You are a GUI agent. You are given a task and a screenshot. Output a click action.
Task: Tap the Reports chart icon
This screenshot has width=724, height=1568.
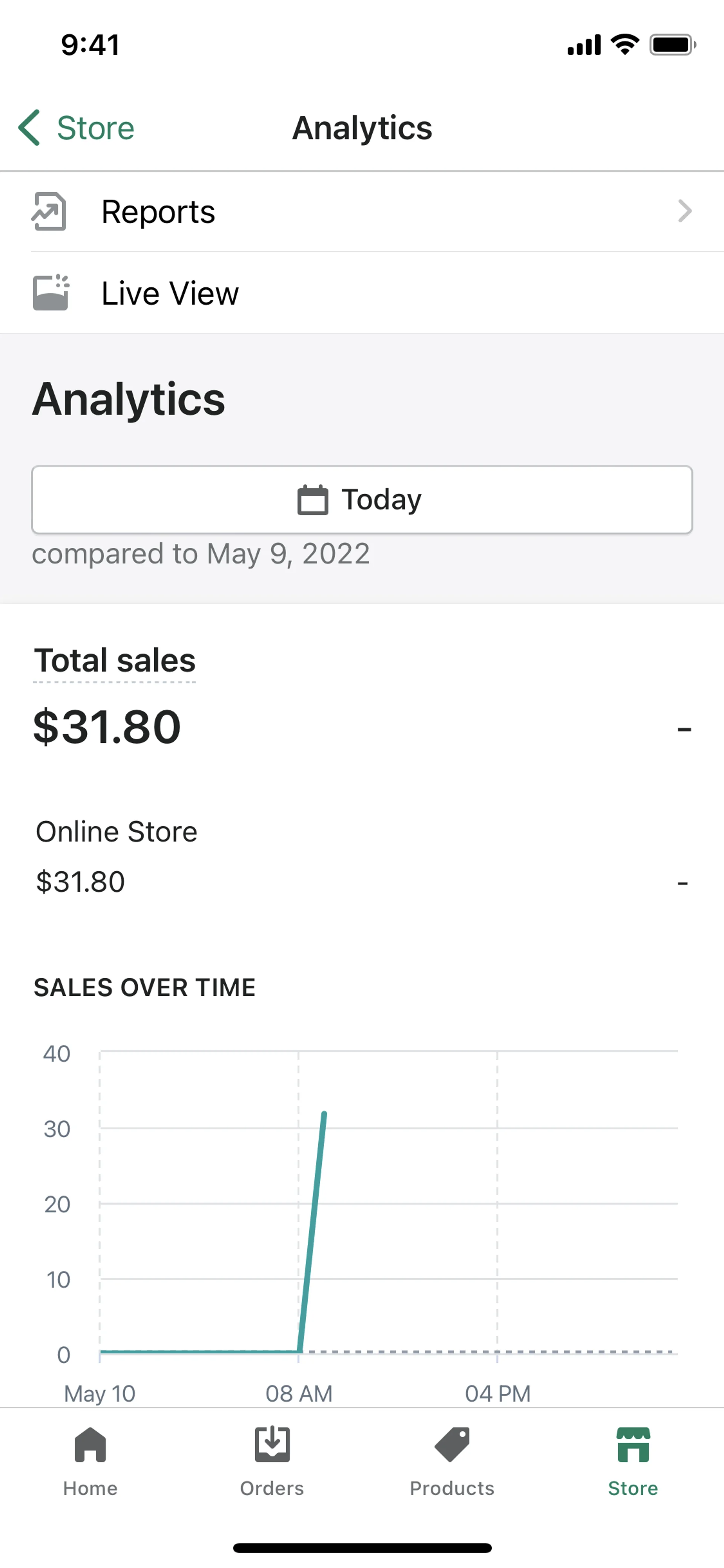49,211
